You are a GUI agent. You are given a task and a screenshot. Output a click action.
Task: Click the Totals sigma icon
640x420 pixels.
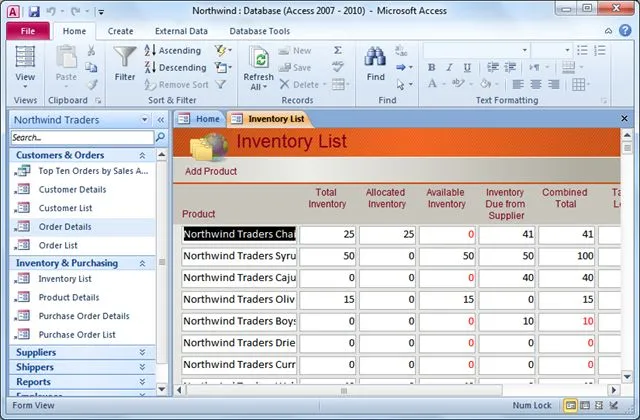pyautogui.click(x=338, y=50)
